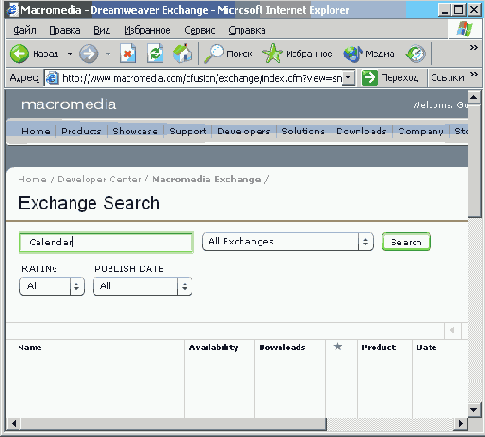Viewport: 485px width, 437px height.
Task: Stop page loading with the Stop icon
Action: pos(128,53)
